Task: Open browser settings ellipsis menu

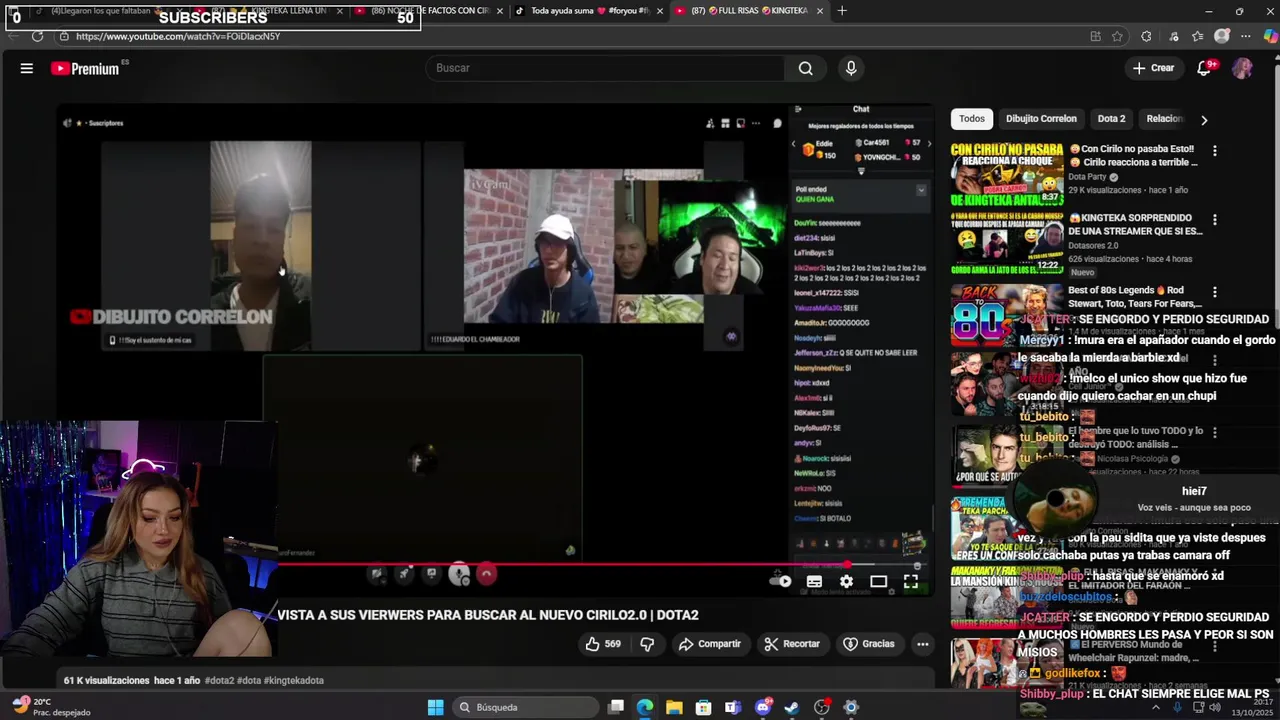Action: 1246,36
